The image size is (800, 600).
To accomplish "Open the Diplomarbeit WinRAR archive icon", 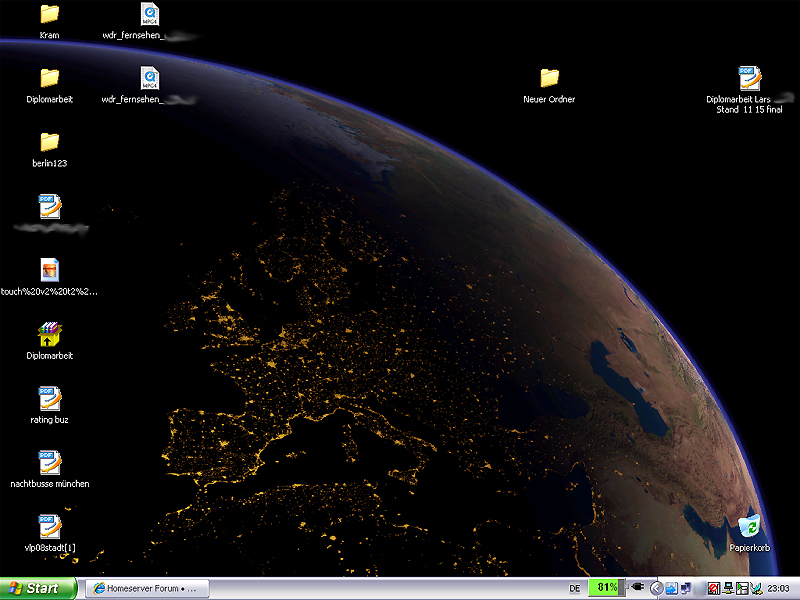I will (x=49, y=335).
